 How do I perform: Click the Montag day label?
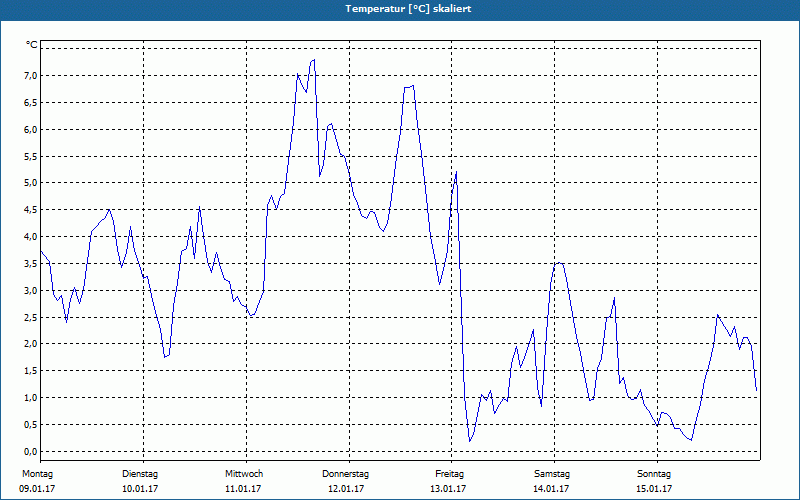pyautogui.click(x=37, y=474)
